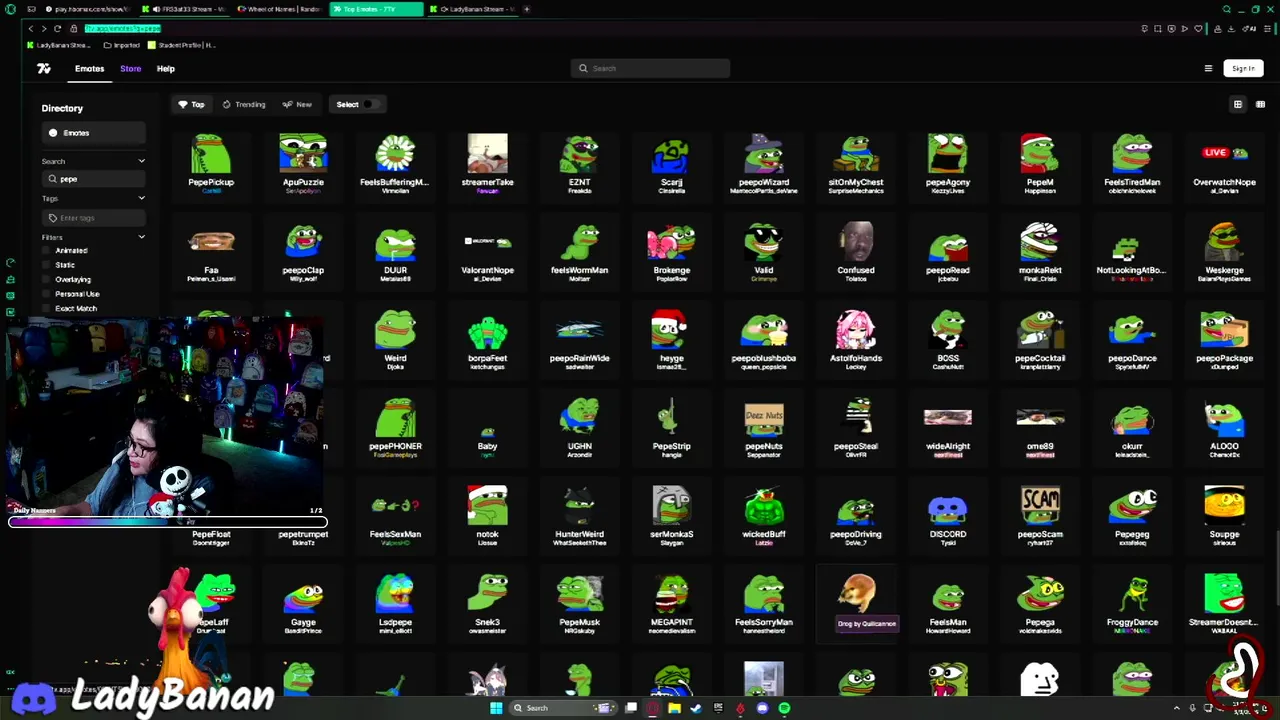Click the Opera GX logo at top left
The image size is (1280, 720).
point(12,9)
